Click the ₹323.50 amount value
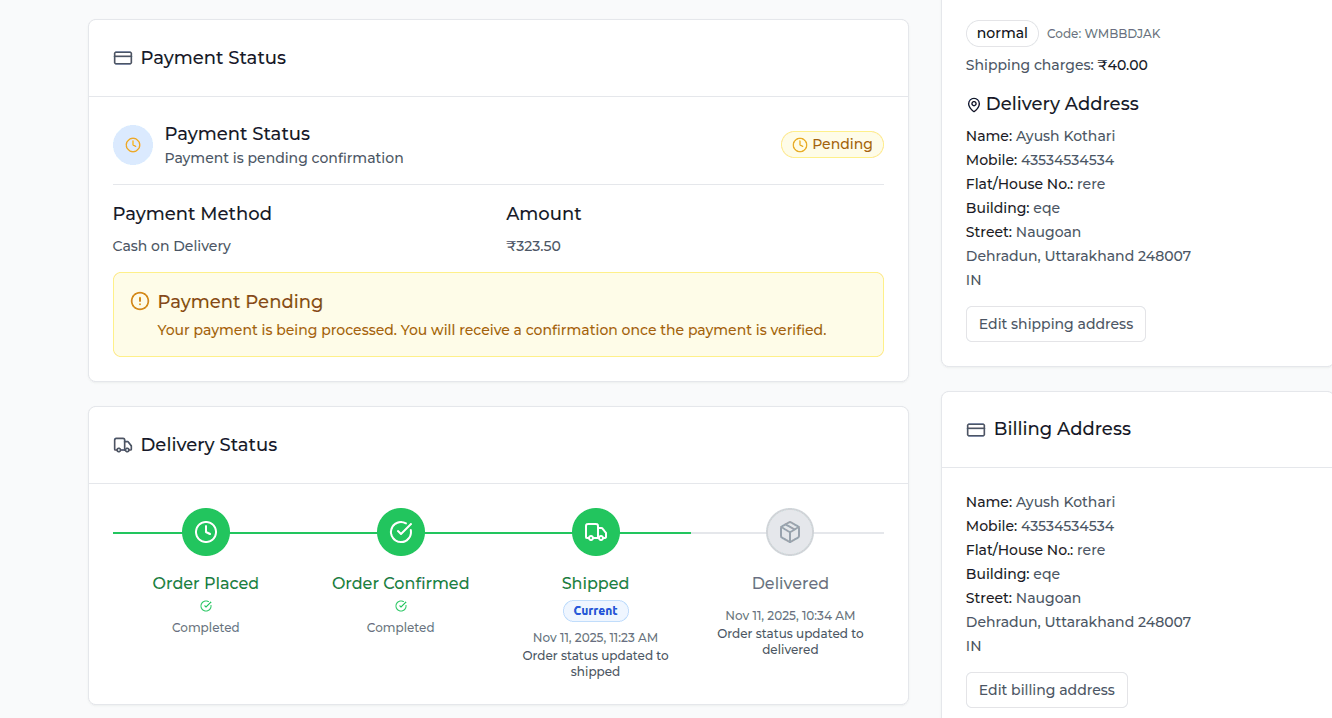The height and width of the screenshot is (718, 1332). (x=533, y=246)
